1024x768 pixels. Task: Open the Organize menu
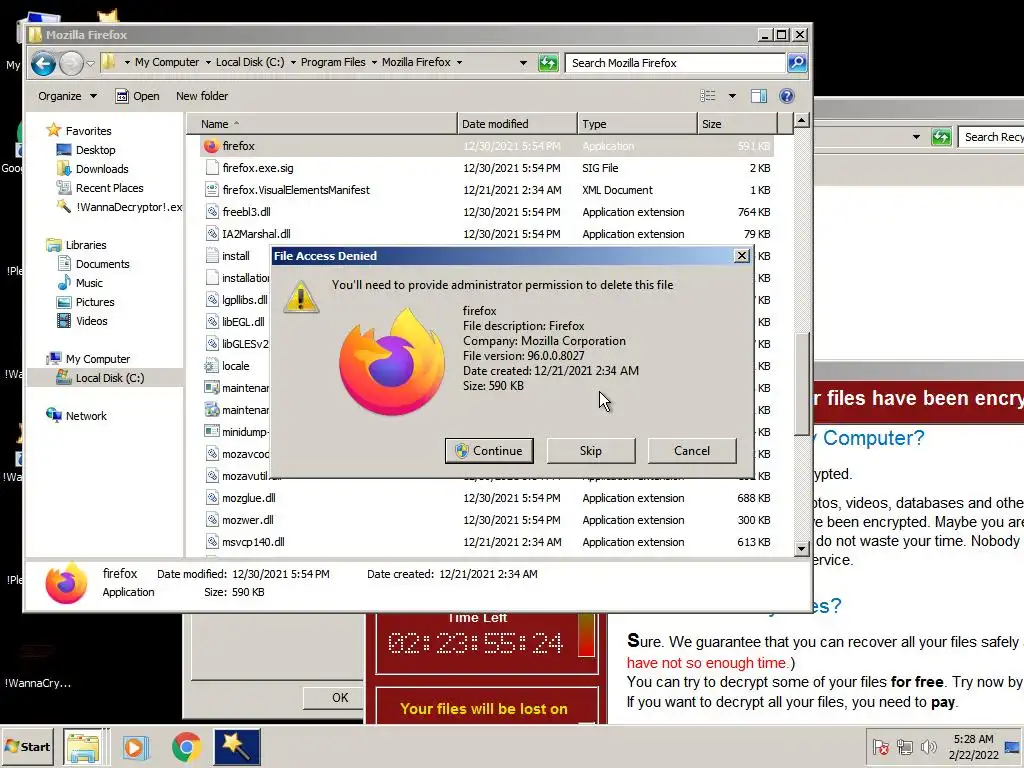[67, 96]
